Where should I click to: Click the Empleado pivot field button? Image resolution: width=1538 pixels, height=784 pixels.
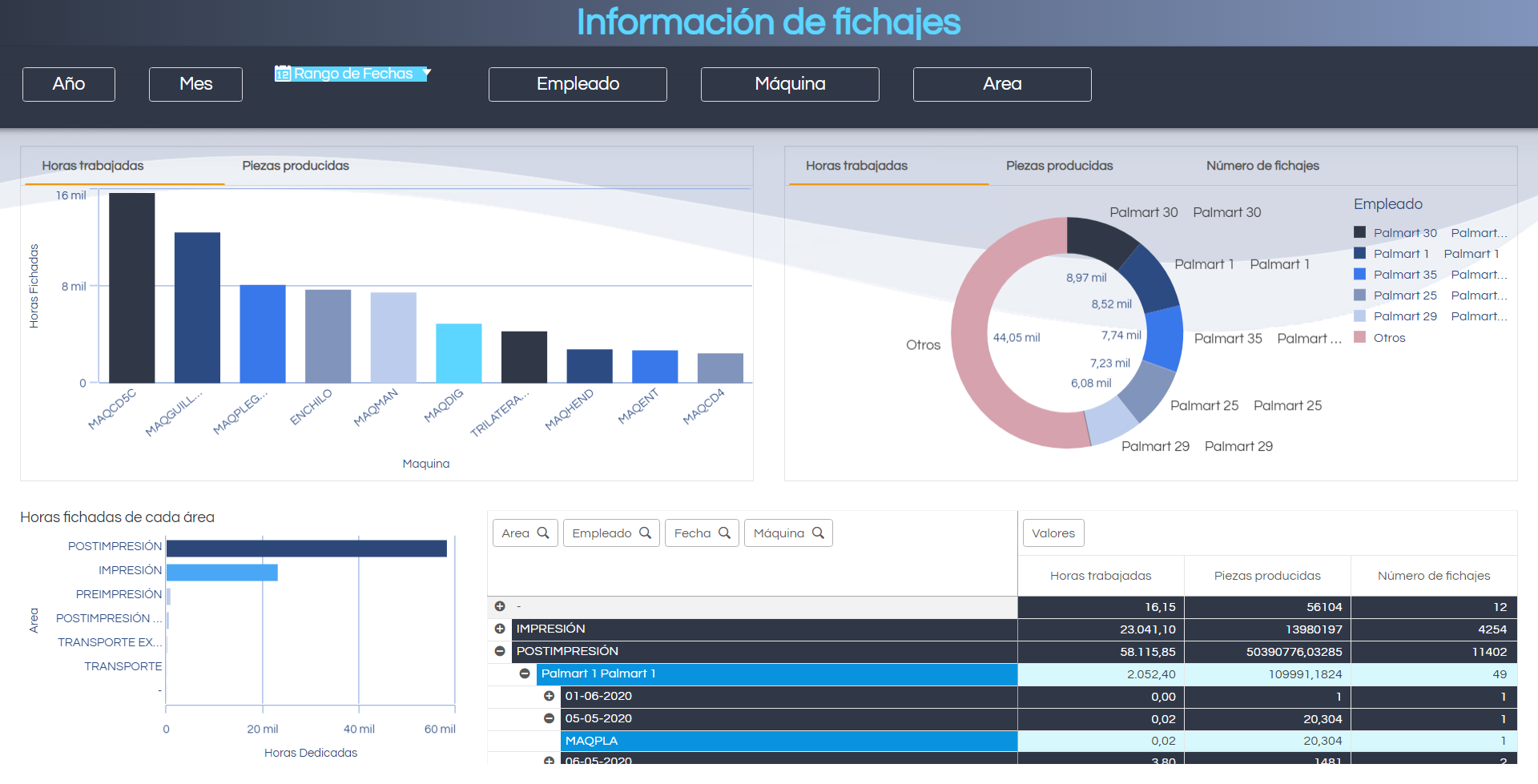[x=611, y=533]
